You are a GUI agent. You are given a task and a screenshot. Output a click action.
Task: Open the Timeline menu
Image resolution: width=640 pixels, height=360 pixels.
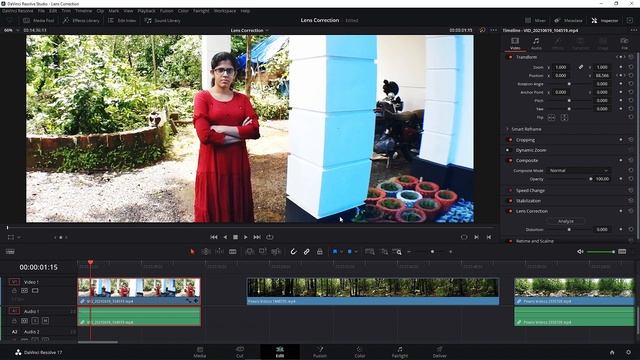coord(83,11)
